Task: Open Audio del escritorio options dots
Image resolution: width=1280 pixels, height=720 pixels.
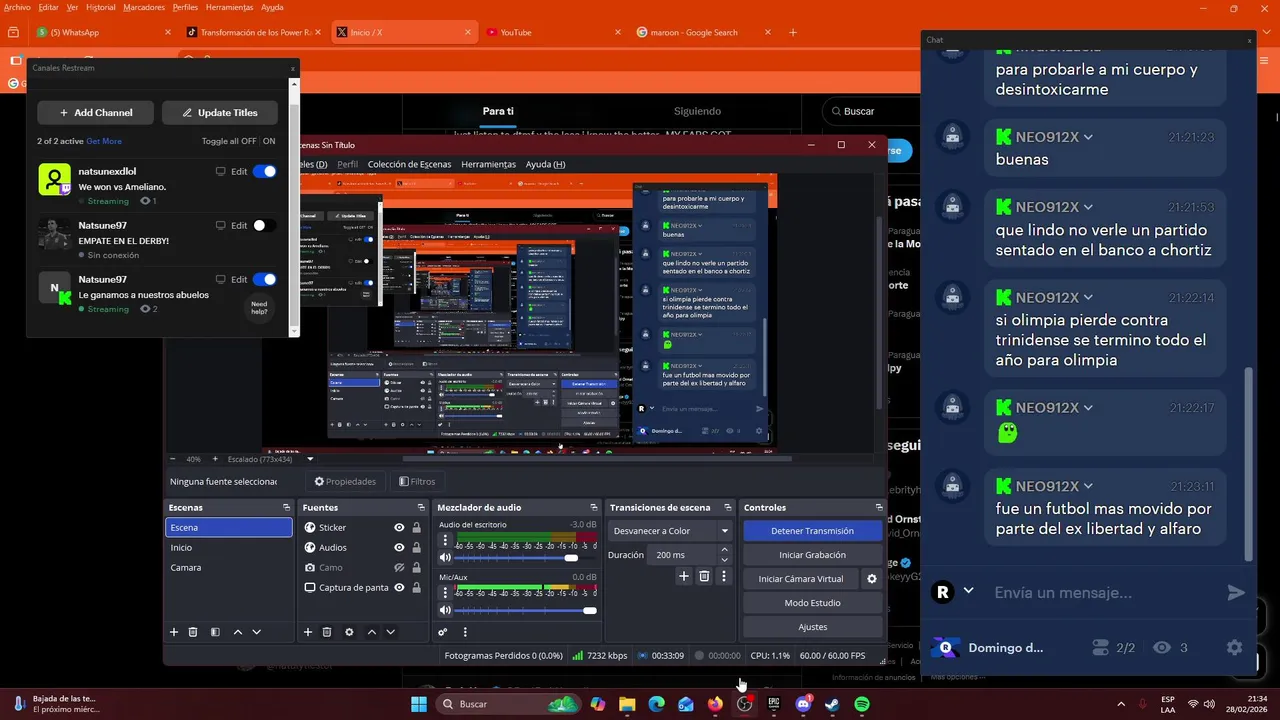Action: point(445,540)
